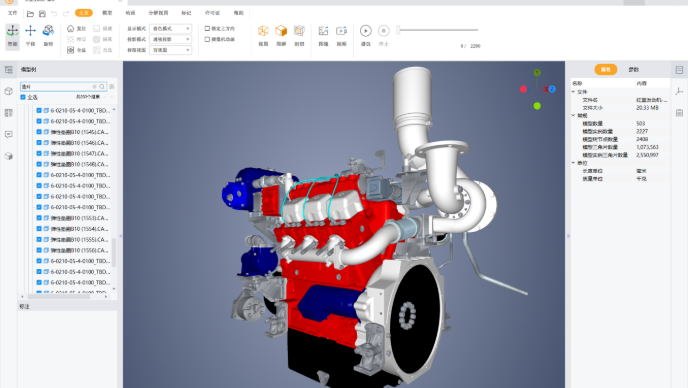Collapse the 文件 section in properties panel
Image resolution: width=688 pixels, height=388 pixels.
573,92
